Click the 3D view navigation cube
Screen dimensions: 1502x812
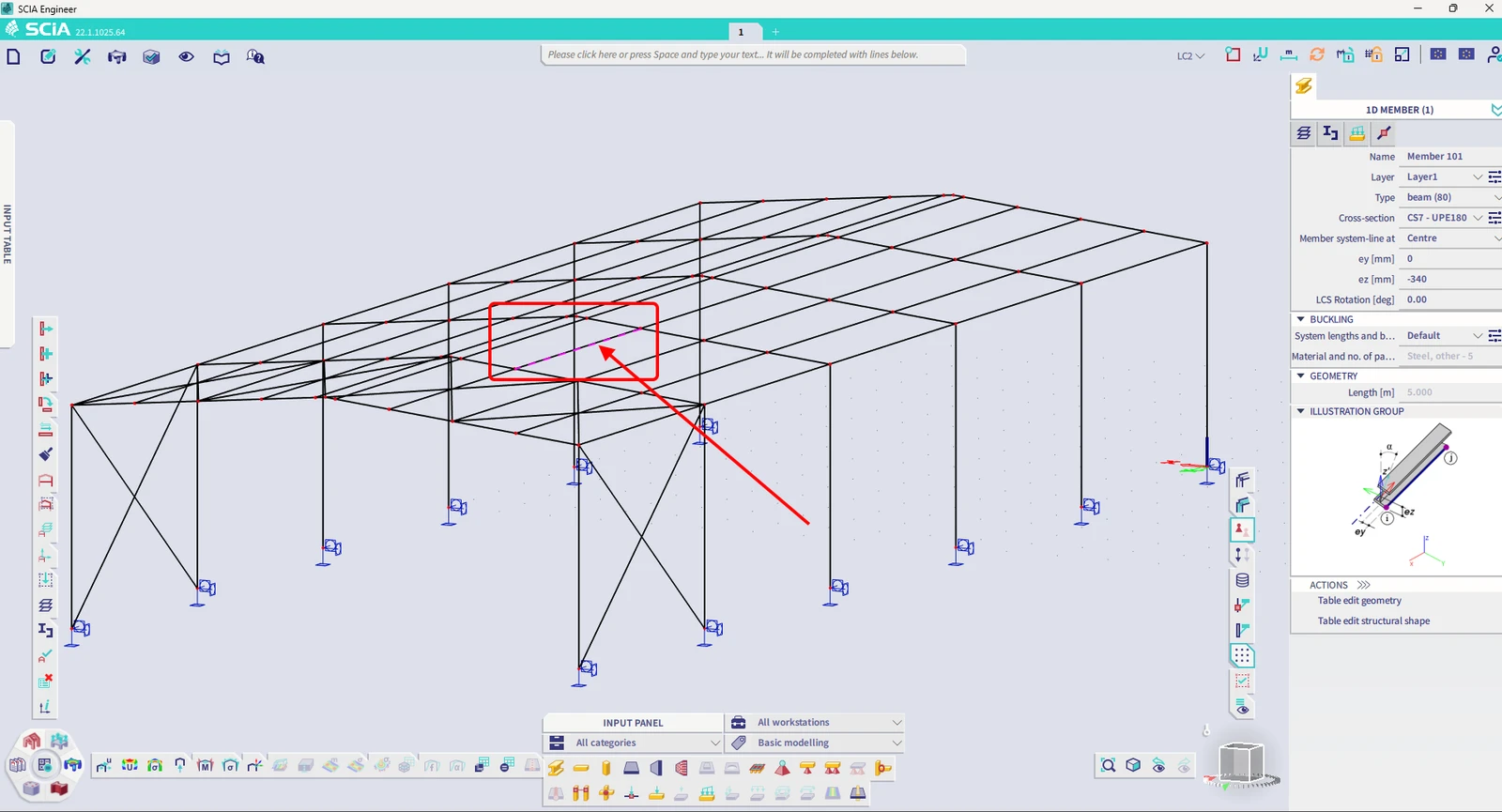(x=1241, y=762)
